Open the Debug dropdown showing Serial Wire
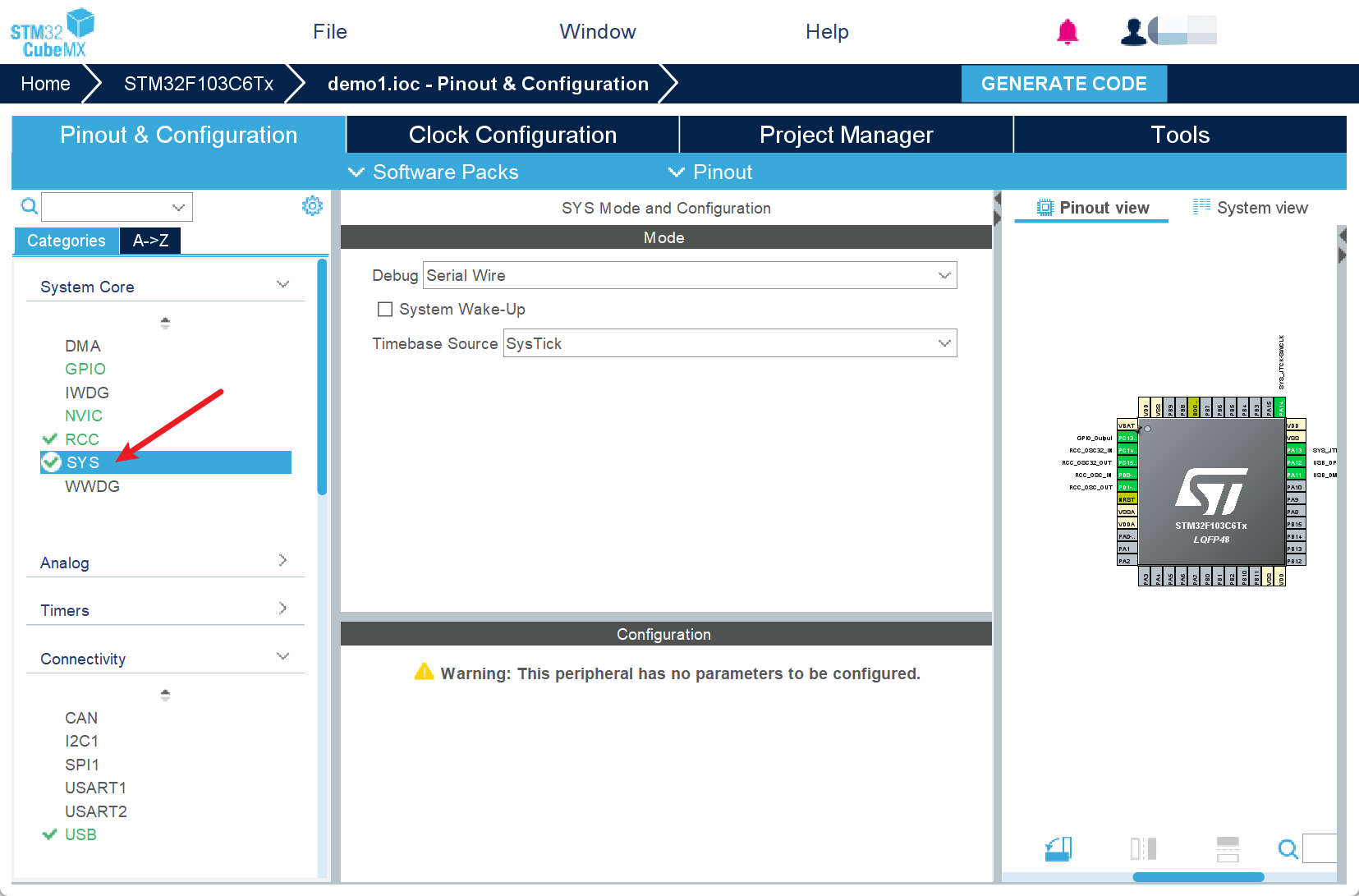1359x896 pixels. [690, 275]
